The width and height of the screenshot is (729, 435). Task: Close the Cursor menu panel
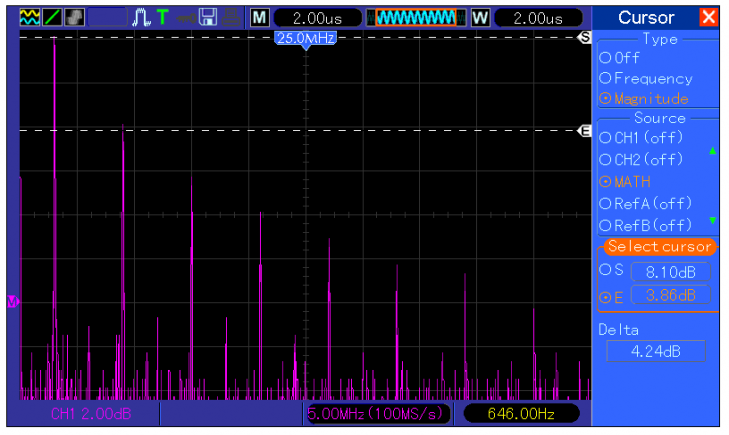tap(708, 17)
